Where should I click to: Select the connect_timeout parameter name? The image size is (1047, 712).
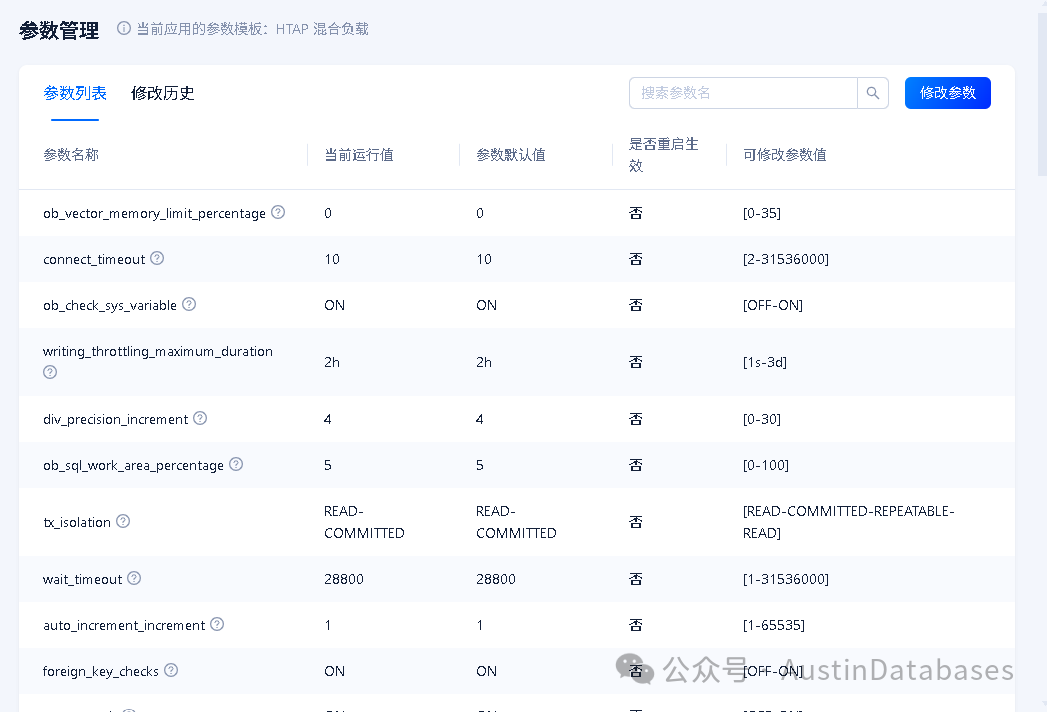[x=96, y=258]
